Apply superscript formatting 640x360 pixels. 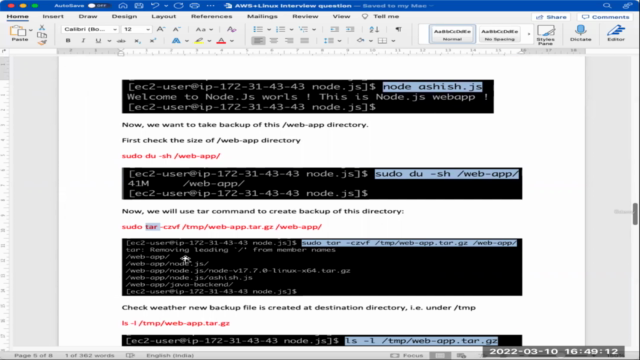tap(153, 41)
